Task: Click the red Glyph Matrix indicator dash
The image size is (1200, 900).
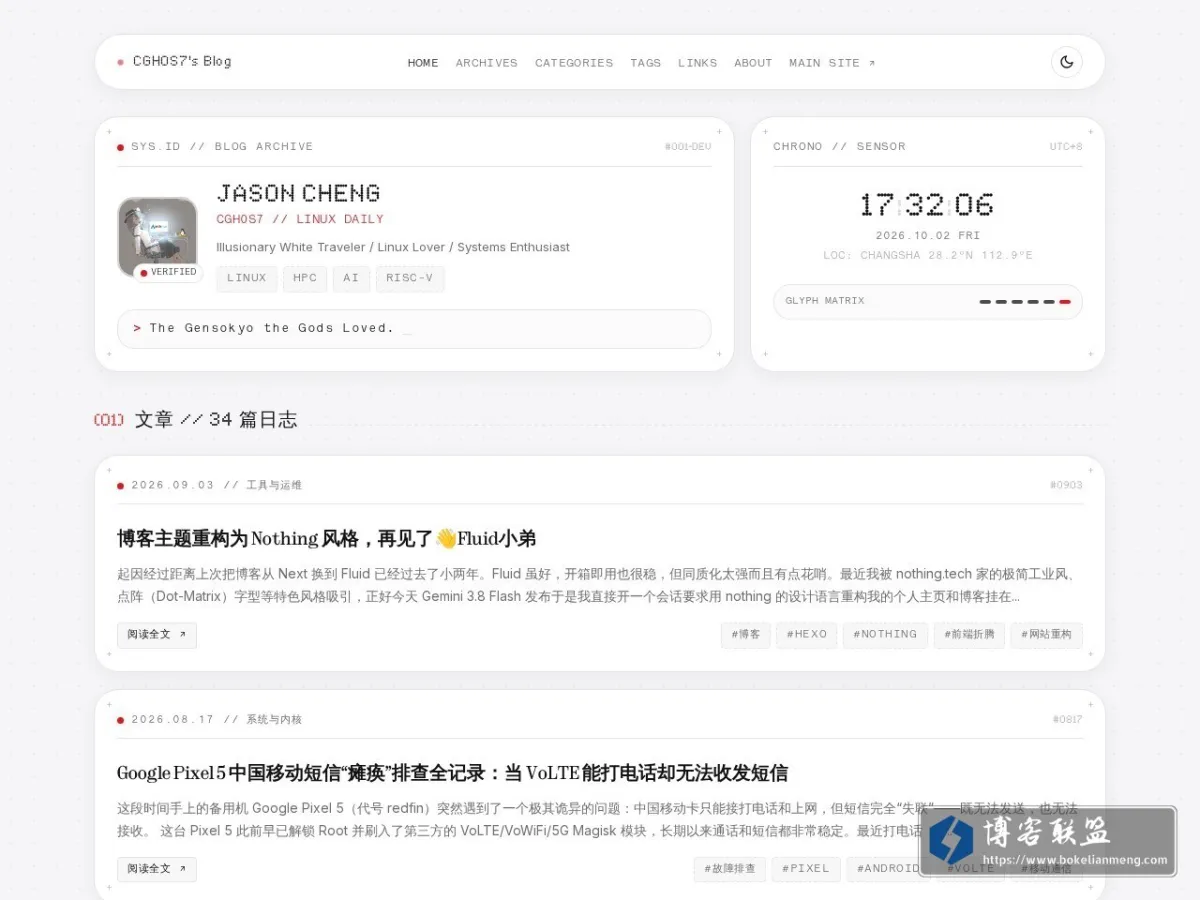Action: pyautogui.click(x=1065, y=301)
